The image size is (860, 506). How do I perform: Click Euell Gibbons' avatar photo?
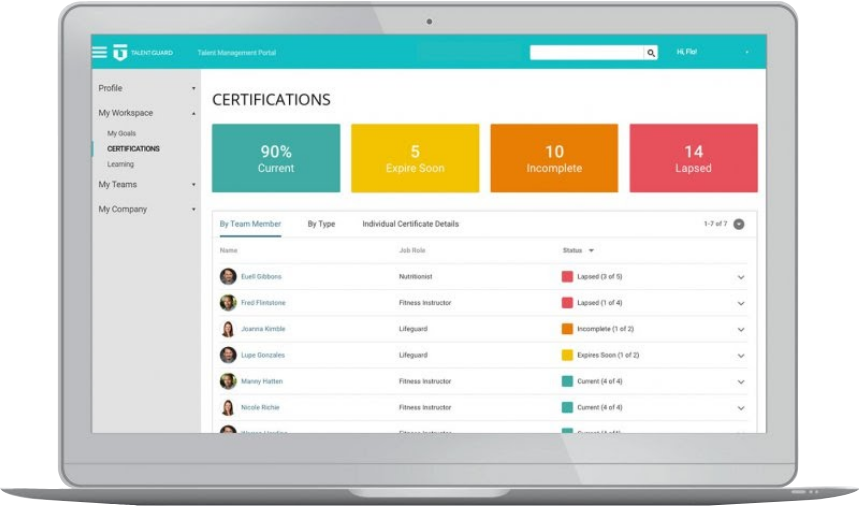click(228, 277)
